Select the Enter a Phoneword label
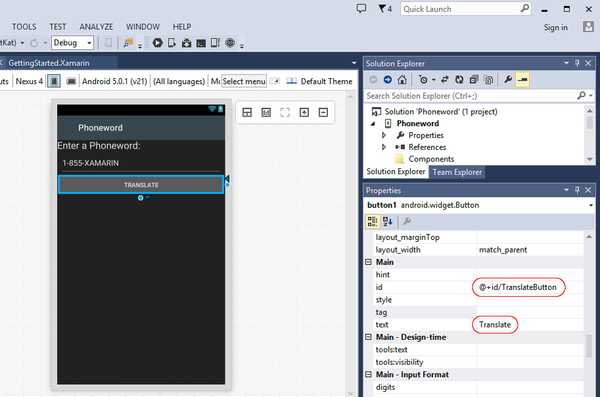This screenshot has height=397, width=600. pos(99,146)
